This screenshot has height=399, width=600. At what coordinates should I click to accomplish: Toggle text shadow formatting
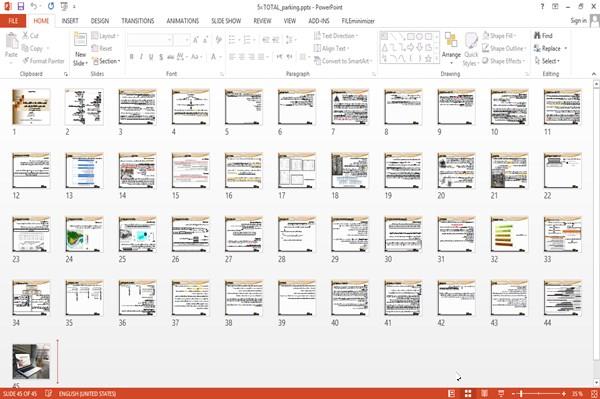[x=161, y=57]
